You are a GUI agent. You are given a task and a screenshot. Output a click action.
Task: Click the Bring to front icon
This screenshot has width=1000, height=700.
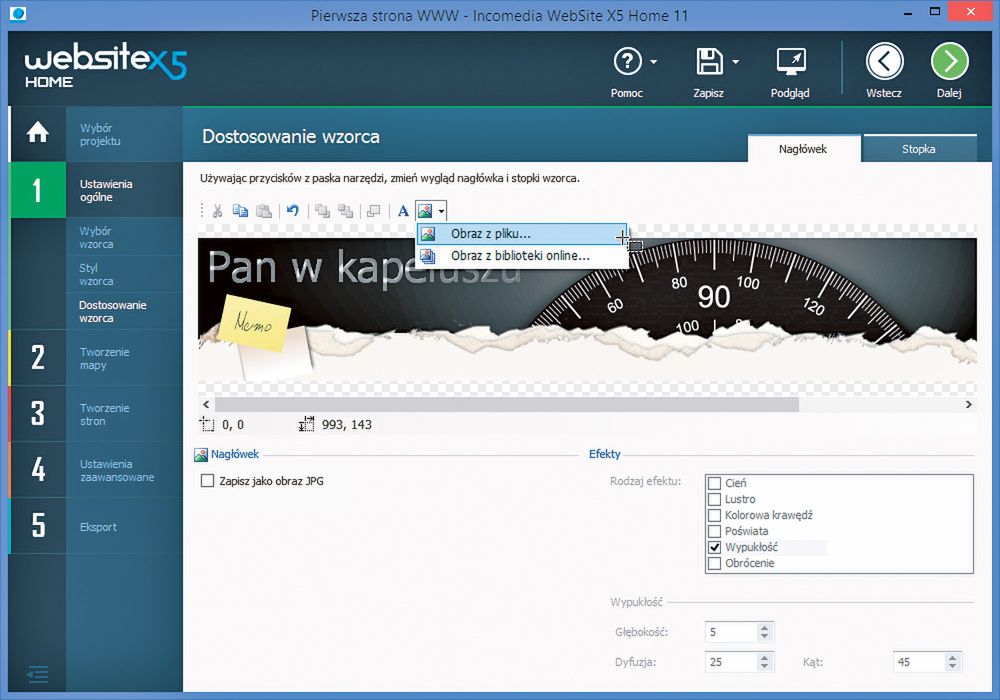pyautogui.click(x=323, y=211)
